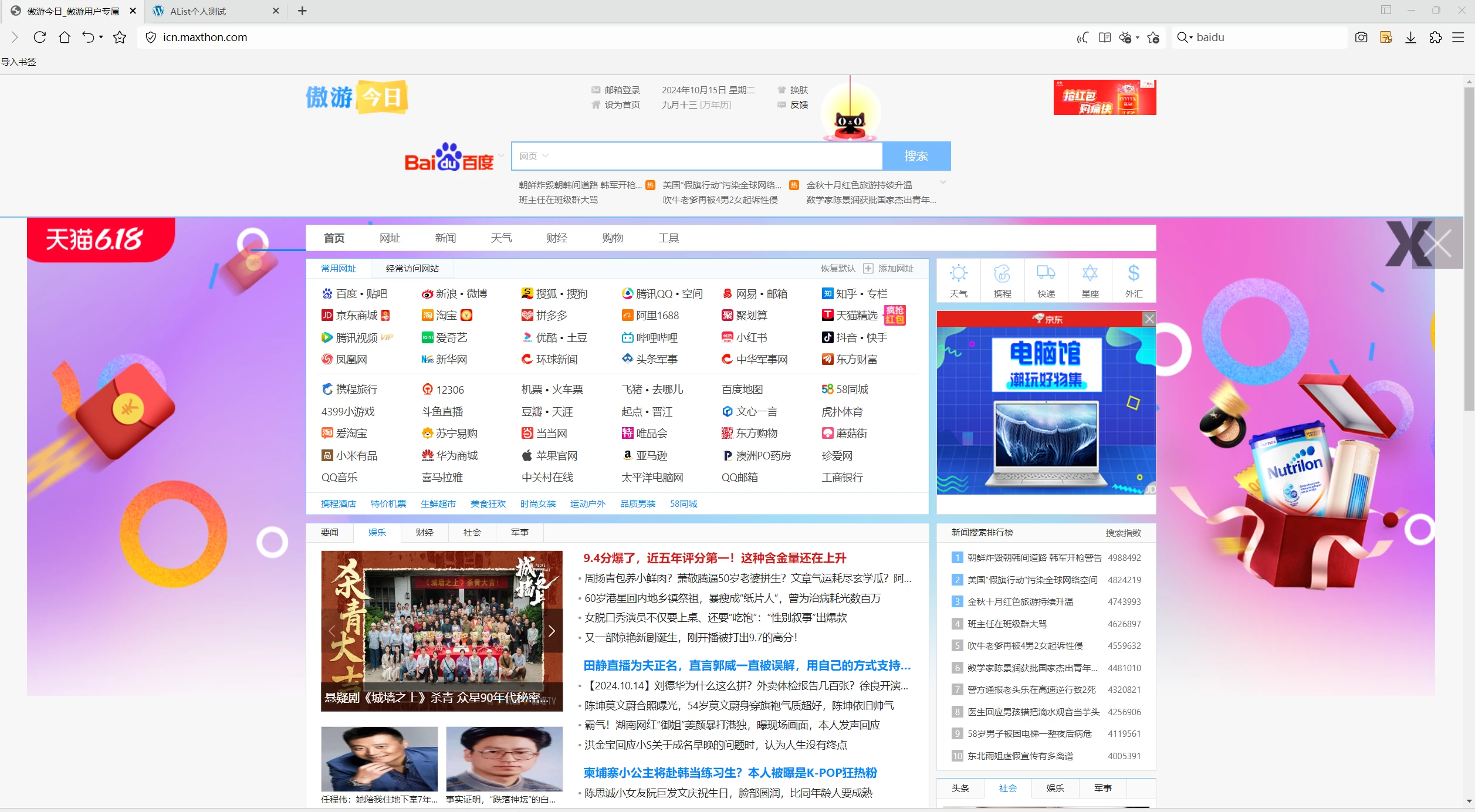Open the 外汇 forex widget icon
1475x812 pixels.
(x=1134, y=280)
